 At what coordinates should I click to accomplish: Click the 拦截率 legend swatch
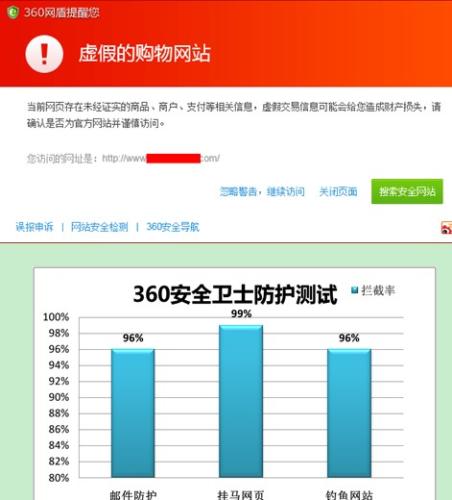[x=355, y=290]
